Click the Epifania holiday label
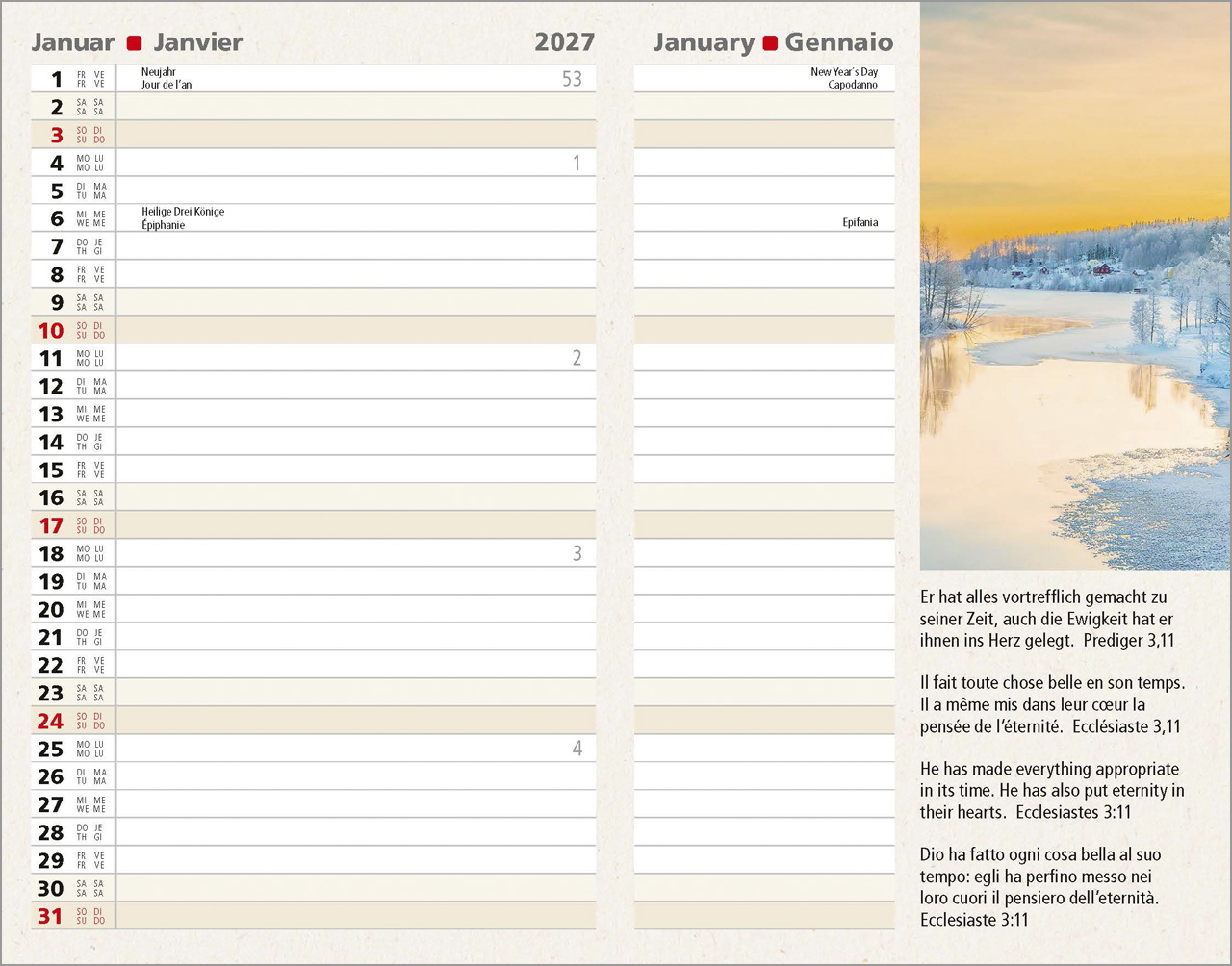The image size is (1232, 966). 860,222
